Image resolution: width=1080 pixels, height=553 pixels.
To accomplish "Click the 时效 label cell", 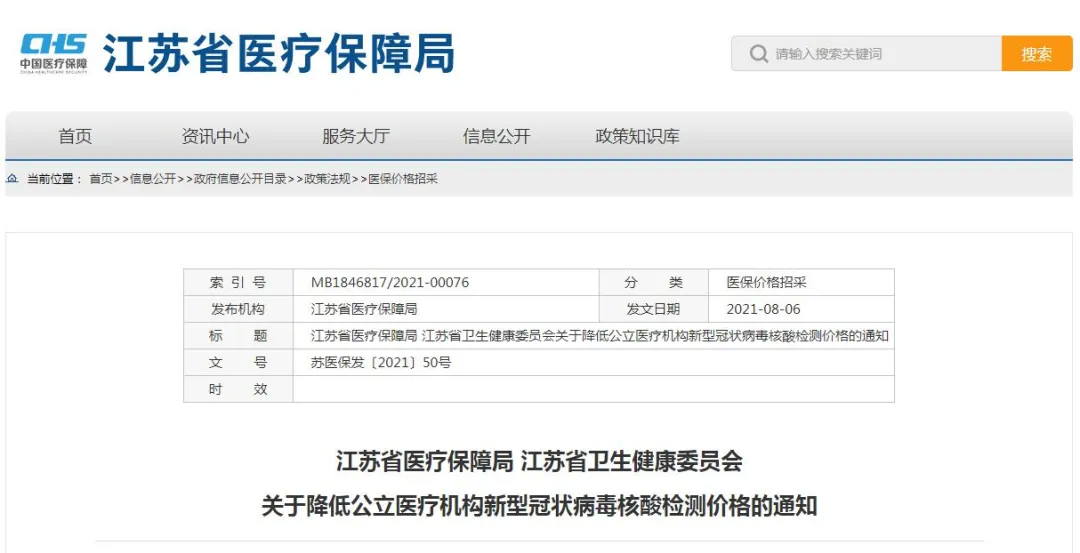I will pos(238,389).
